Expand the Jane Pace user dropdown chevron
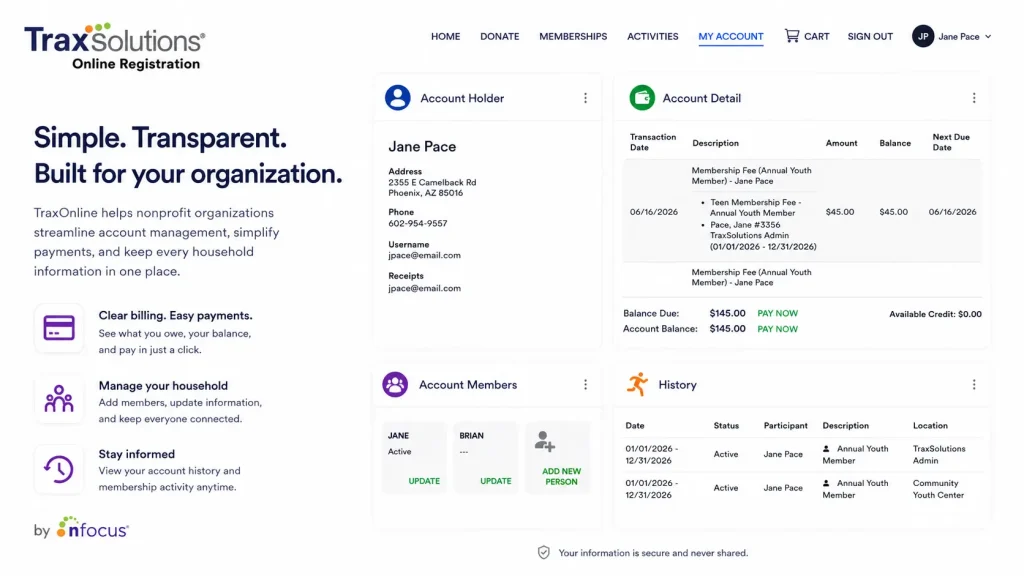Image resolution: width=1024 pixels, height=576 pixels. [x=988, y=37]
